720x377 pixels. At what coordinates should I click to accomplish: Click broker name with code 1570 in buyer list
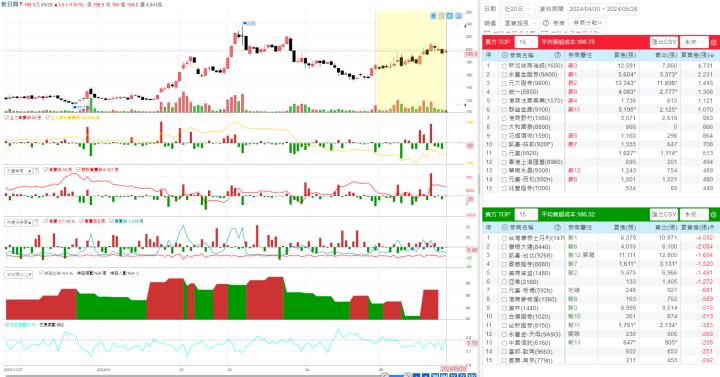tap(535, 101)
